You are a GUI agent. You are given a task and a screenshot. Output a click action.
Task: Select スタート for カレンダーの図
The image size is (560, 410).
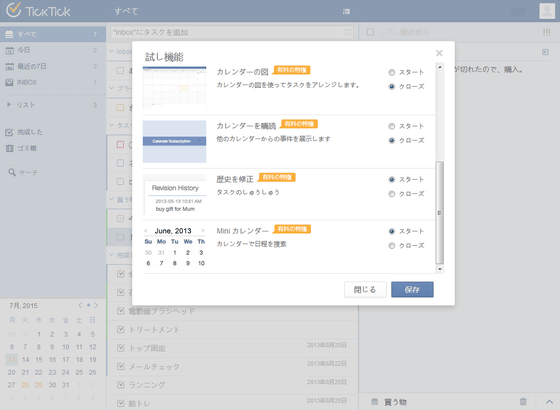(392, 72)
